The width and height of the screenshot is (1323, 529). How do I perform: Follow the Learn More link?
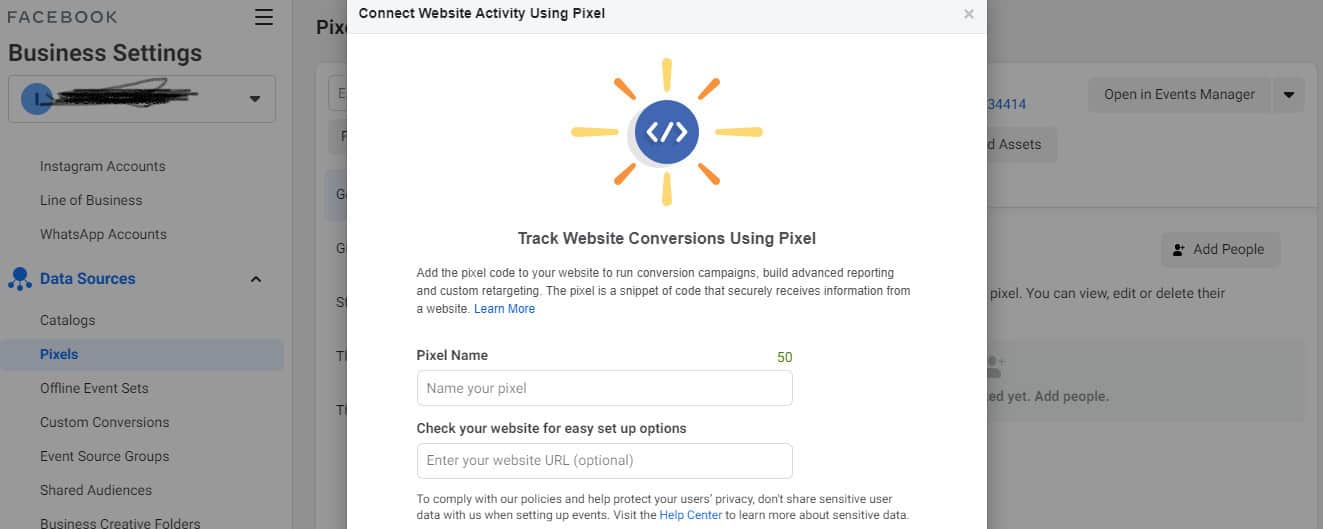coord(504,309)
